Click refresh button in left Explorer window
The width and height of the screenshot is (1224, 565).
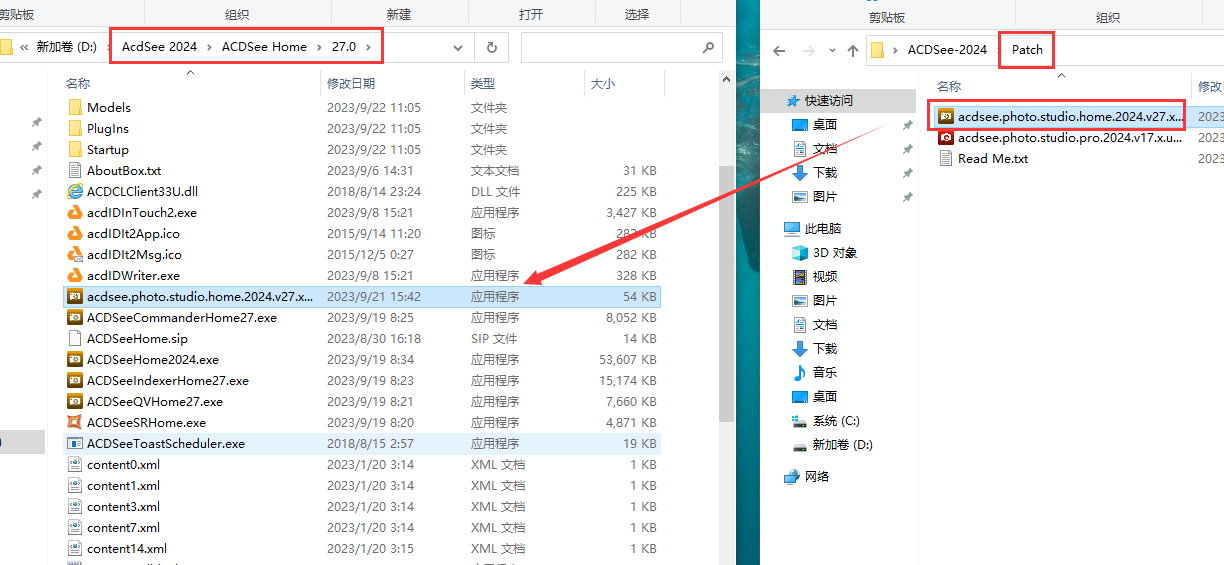click(x=491, y=47)
